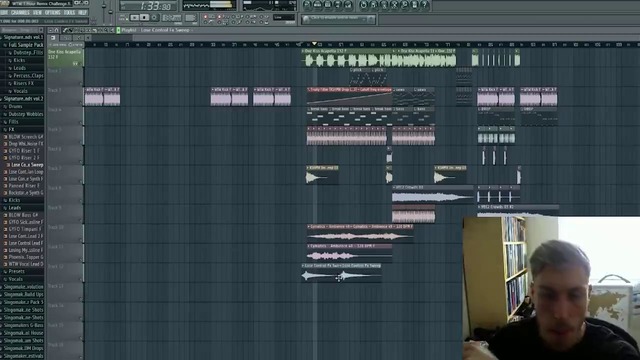Toggle mute dot on Track 3 header
640x360 pixels.
(81, 102)
